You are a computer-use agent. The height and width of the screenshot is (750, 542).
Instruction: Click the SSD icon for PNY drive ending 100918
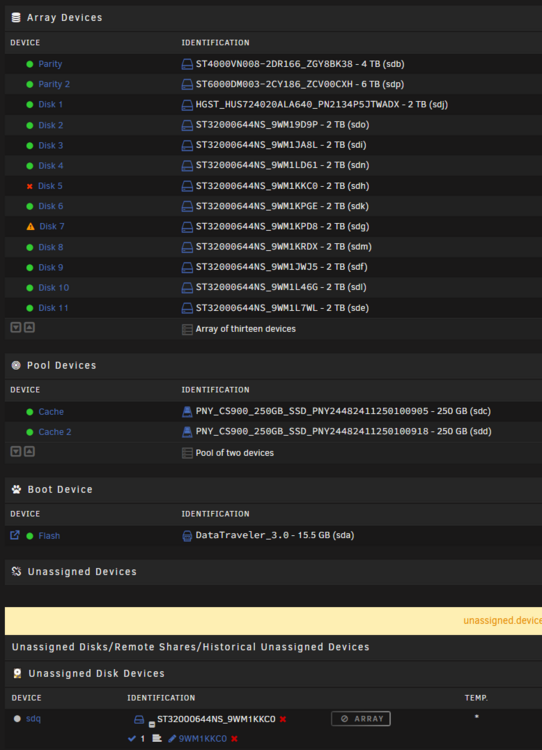coord(187,432)
